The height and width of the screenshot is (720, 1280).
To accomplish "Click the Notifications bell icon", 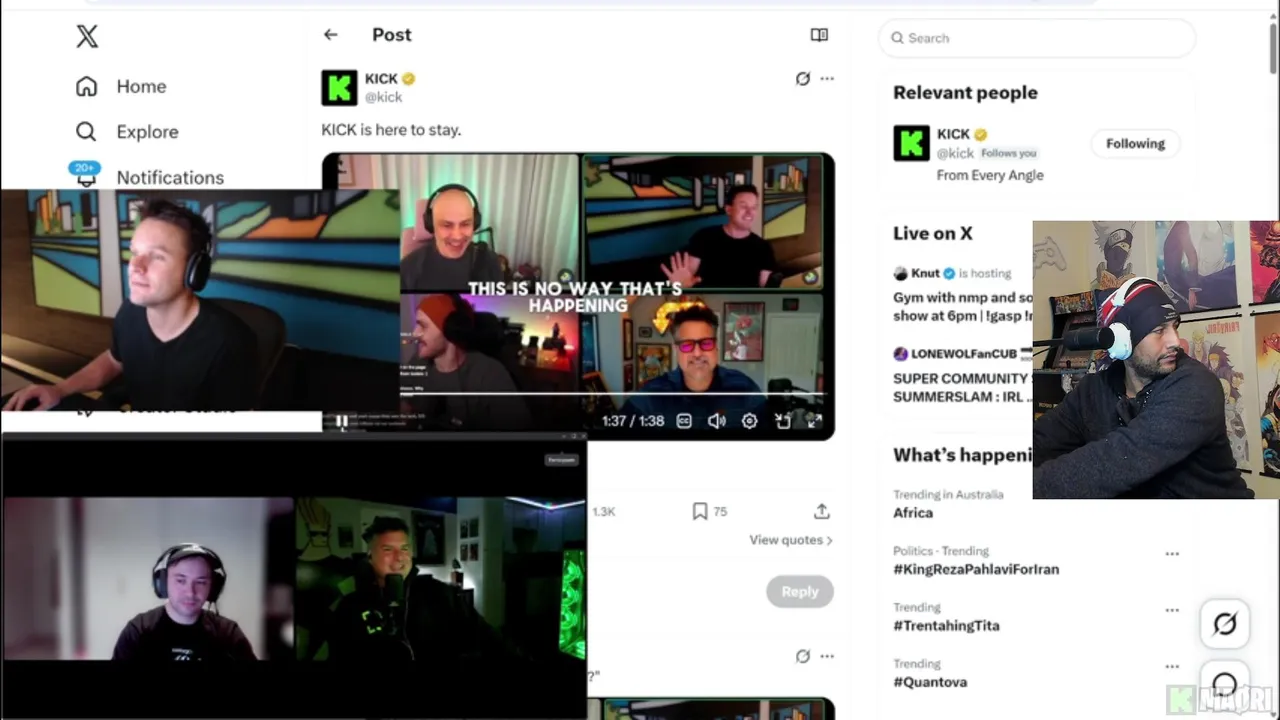I will click(86, 177).
